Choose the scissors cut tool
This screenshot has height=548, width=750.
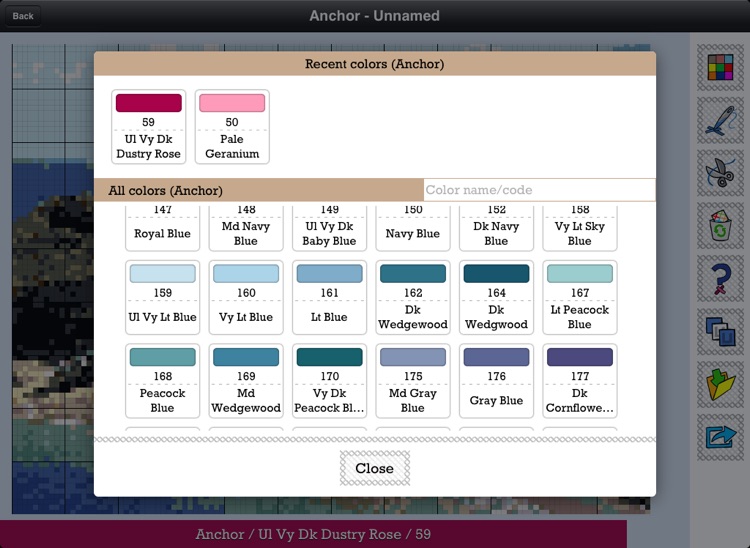tap(719, 172)
